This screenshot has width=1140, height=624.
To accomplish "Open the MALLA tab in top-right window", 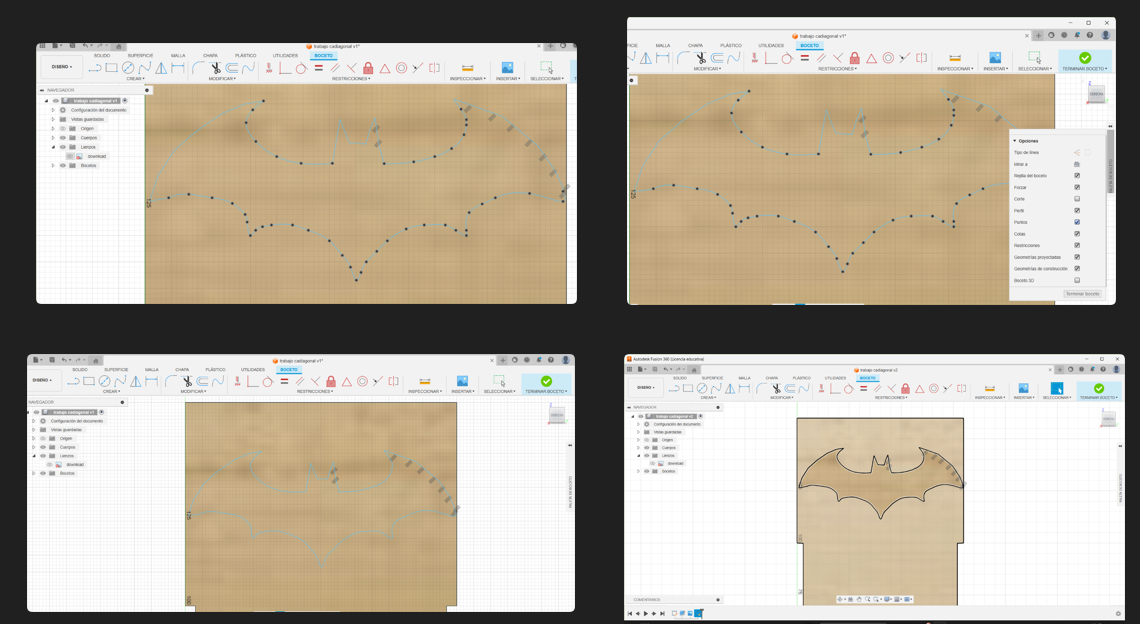I will [x=663, y=45].
